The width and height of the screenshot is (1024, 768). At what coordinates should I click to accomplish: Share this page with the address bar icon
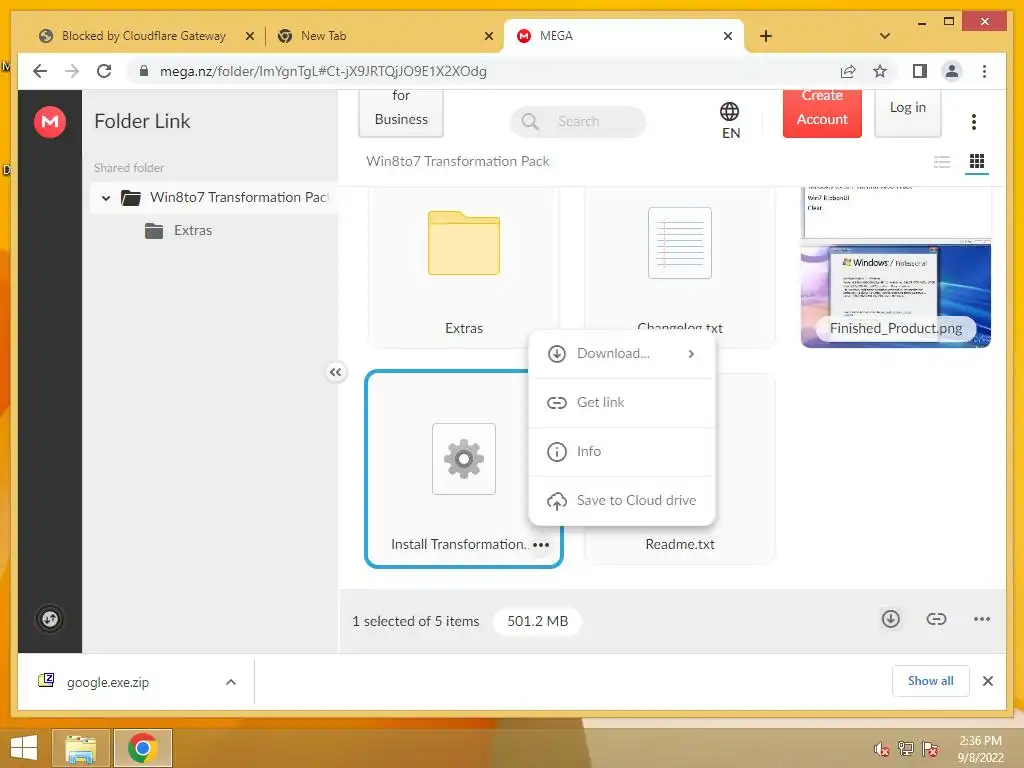(x=848, y=71)
